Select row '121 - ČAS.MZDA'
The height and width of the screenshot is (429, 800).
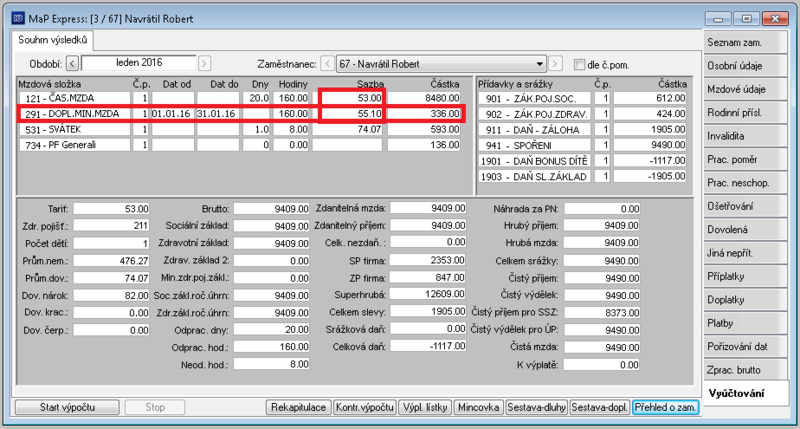pos(240,98)
